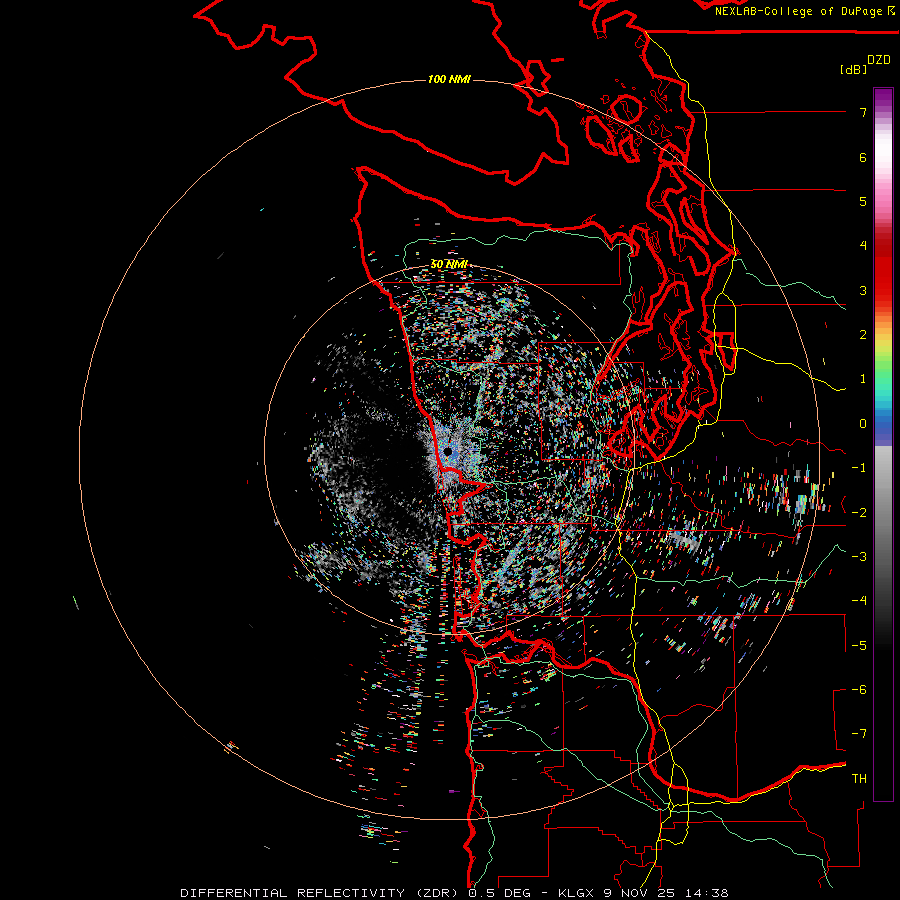Click the legend value -4
The image size is (900, 900).
(x=859, y=601)
